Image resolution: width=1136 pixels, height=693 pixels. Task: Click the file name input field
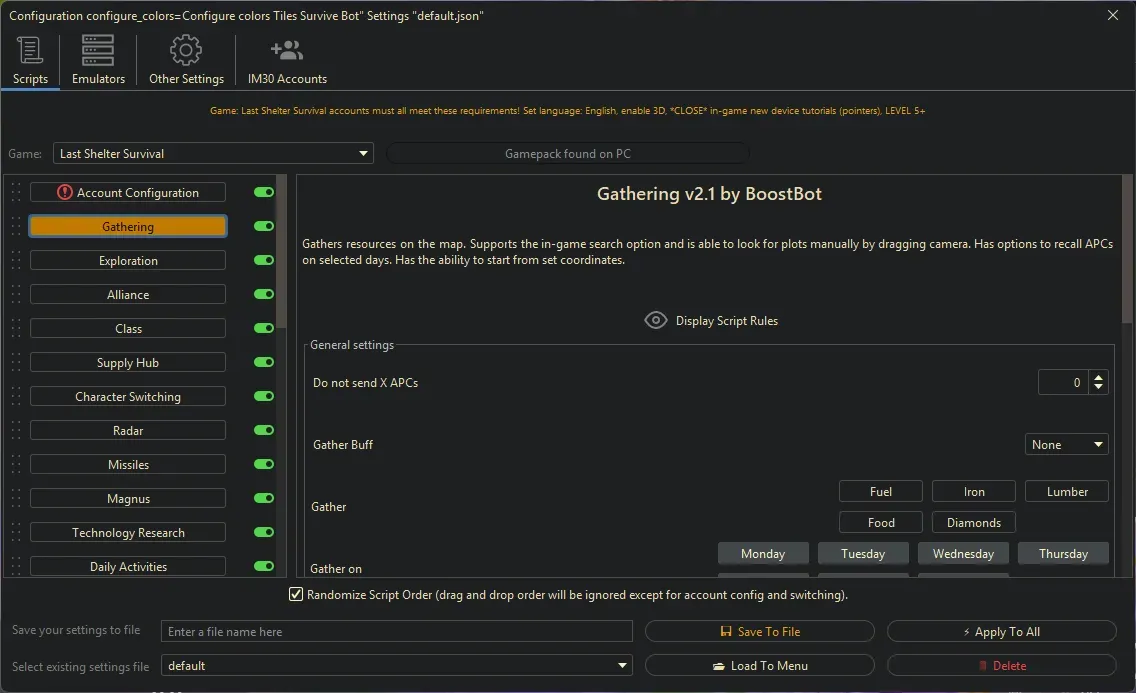396,631
